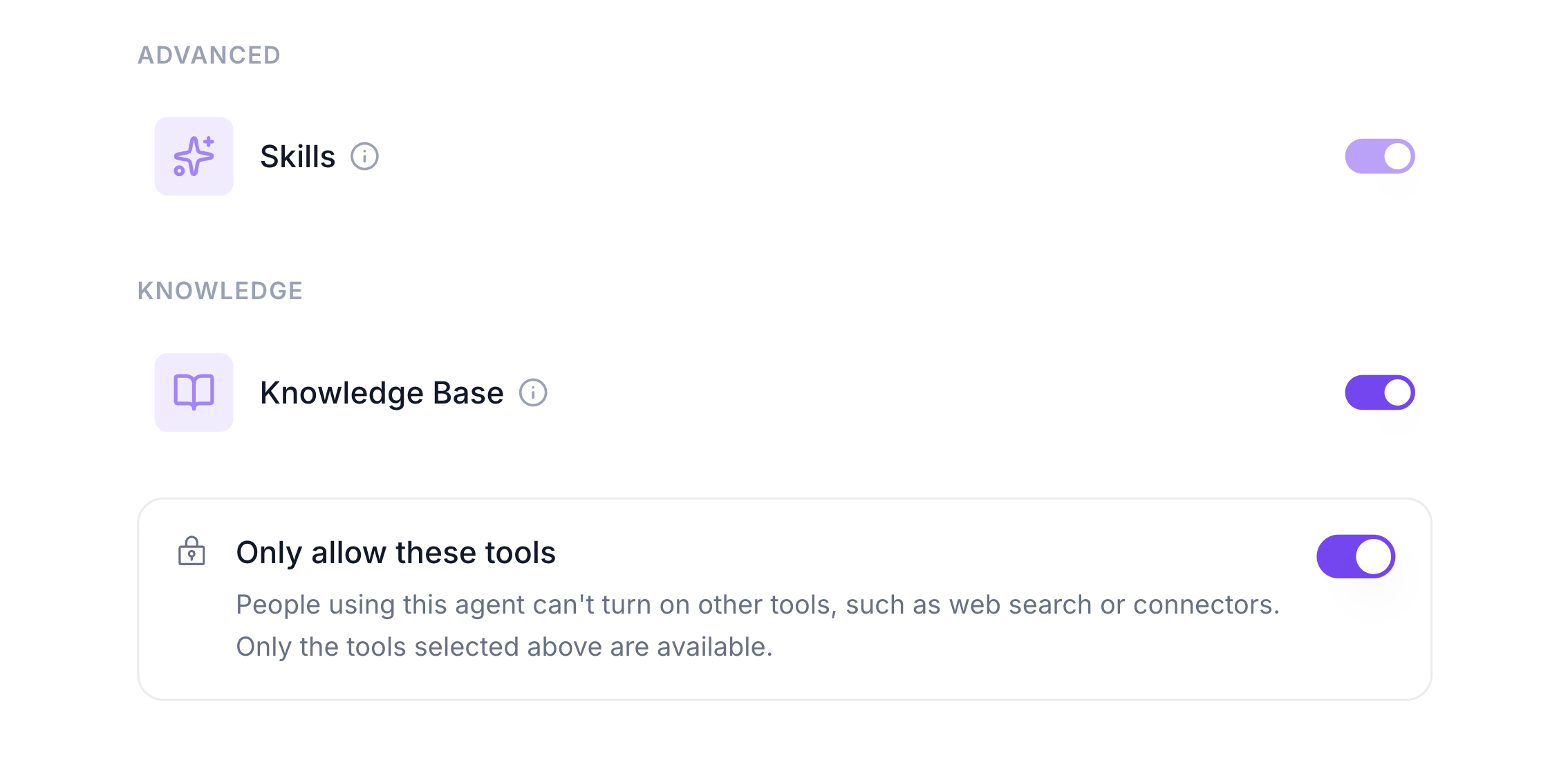Select the Knowledge Base label

click(382, 393)
